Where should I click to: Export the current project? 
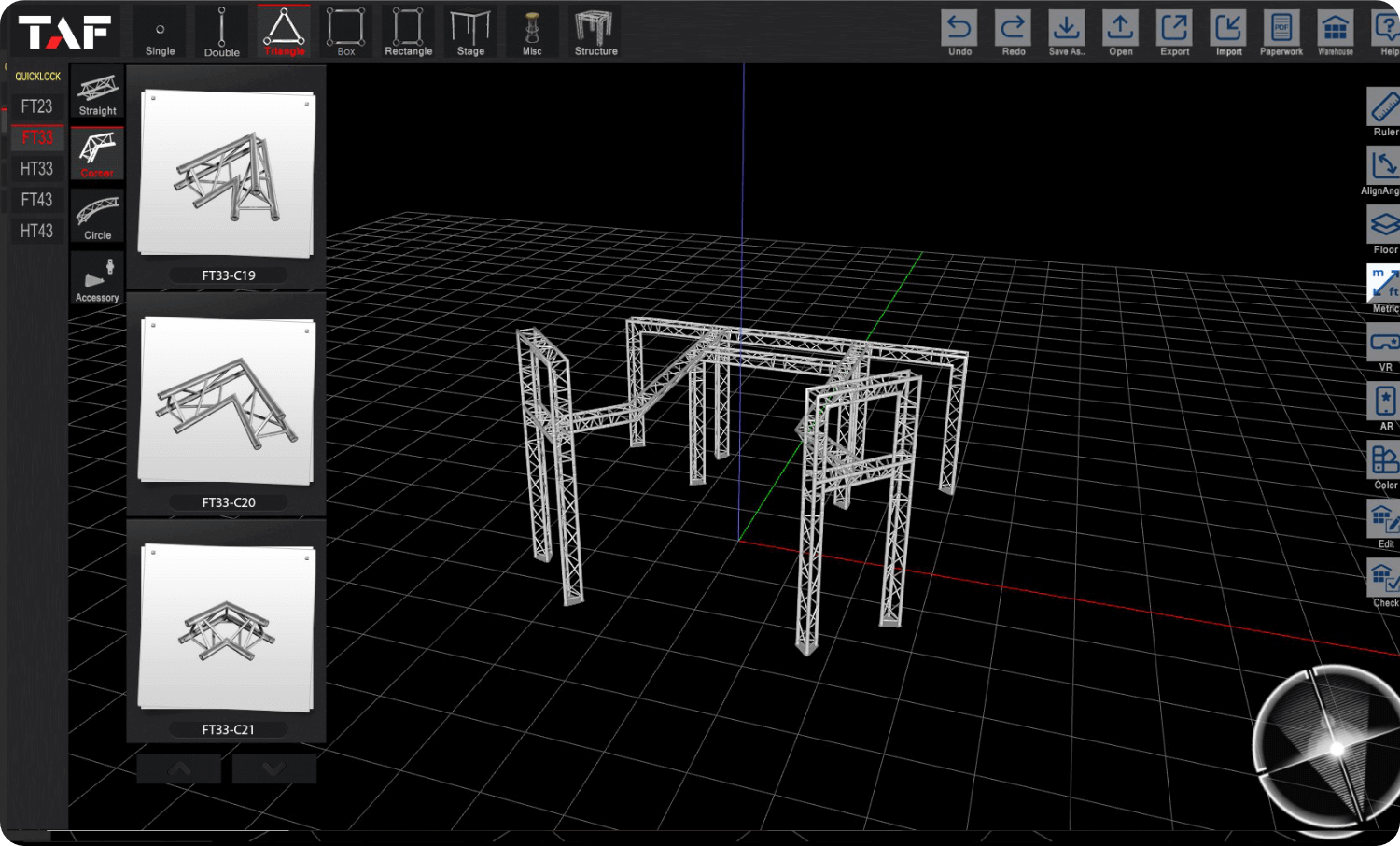pyautogui.click(x=1174, y=28)
